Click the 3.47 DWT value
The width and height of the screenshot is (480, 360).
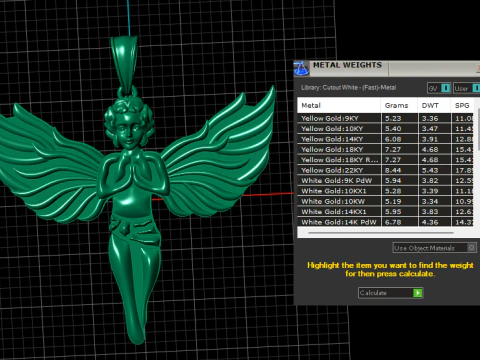tap(430, 129)
